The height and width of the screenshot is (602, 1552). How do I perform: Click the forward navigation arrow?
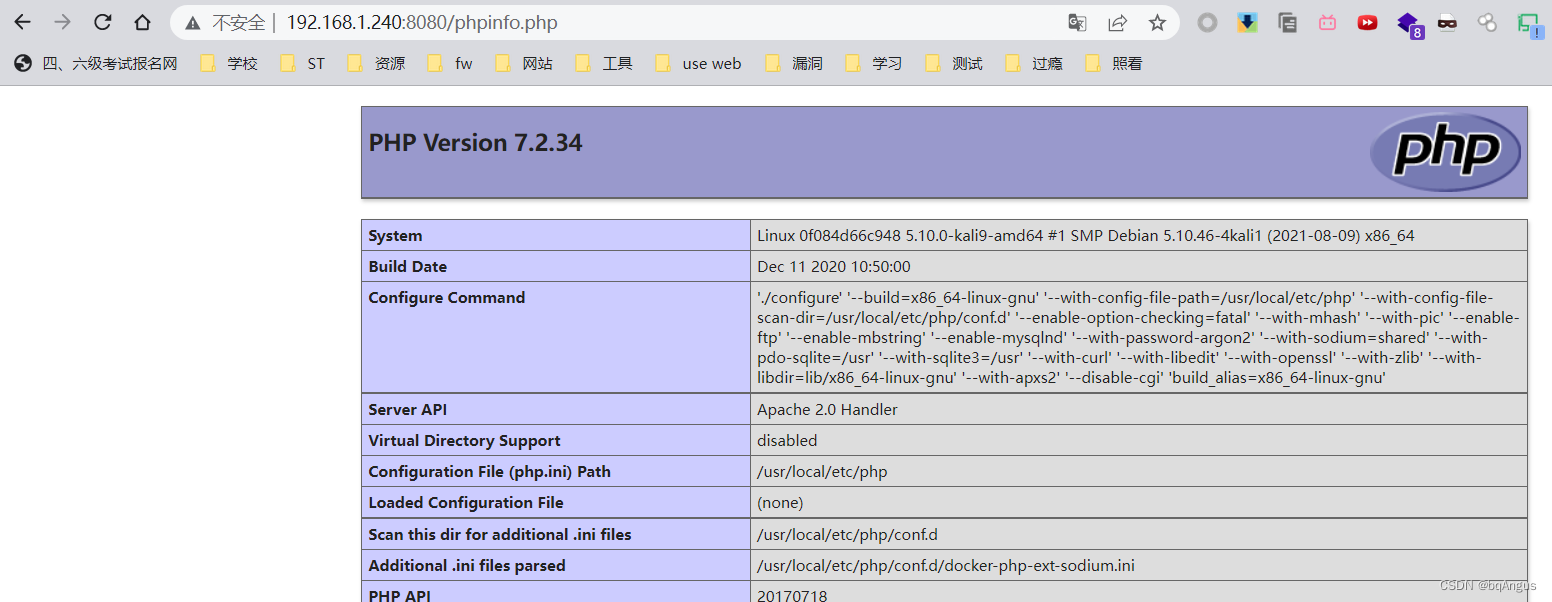pos(62,22)
